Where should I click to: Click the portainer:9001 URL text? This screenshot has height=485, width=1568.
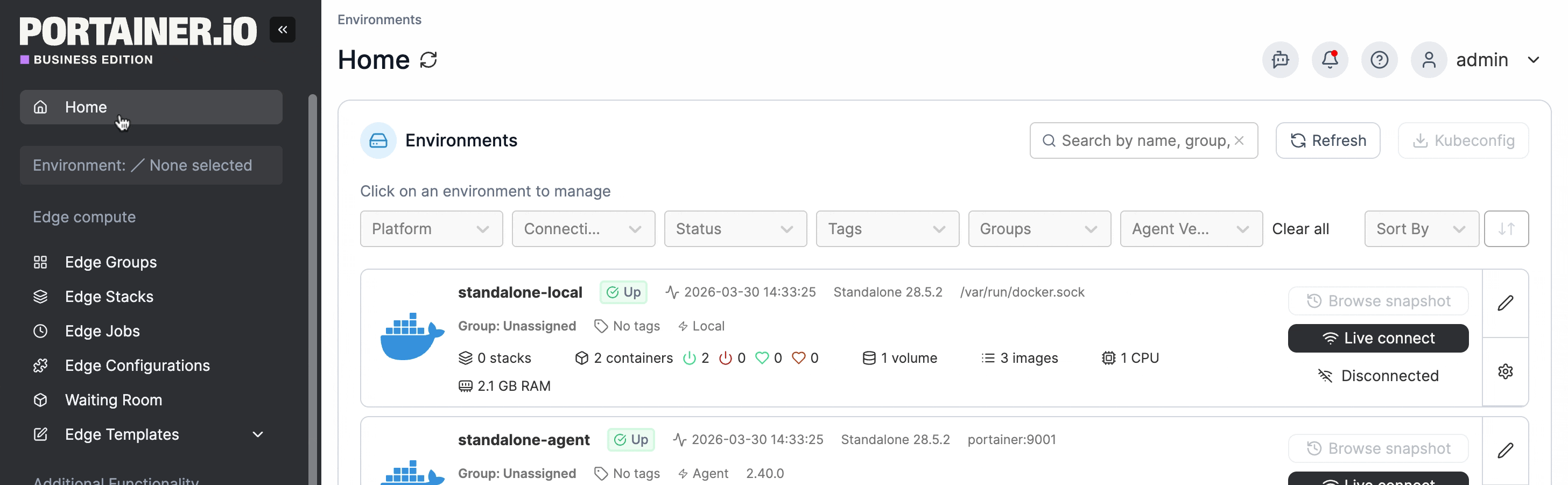pos(1011,439)
